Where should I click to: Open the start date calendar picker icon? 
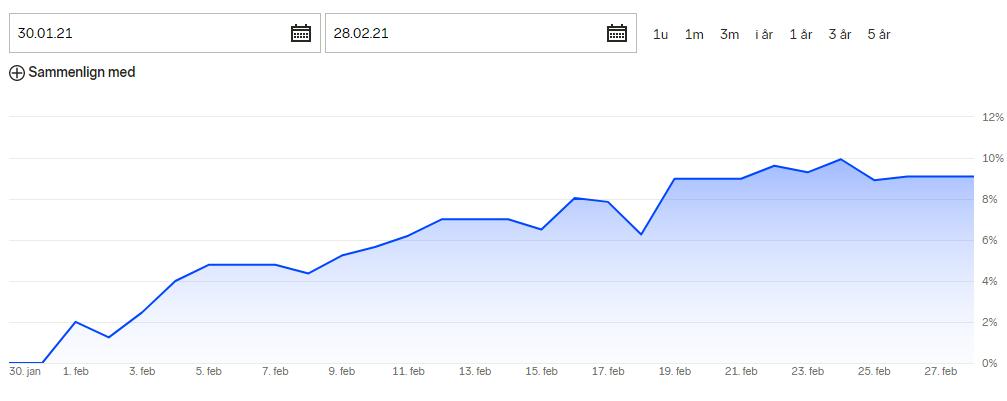coord(301,33)
